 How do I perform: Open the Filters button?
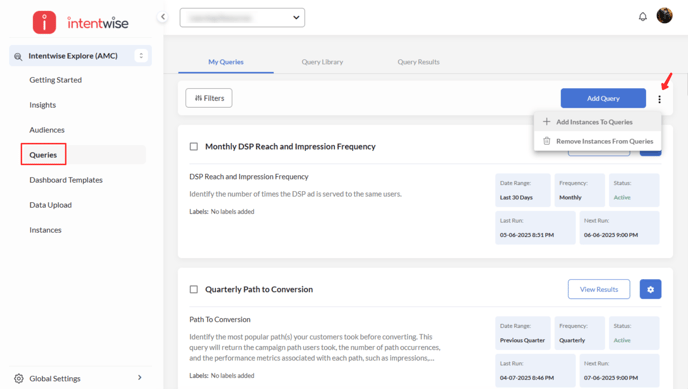click(x=209, y=98)
